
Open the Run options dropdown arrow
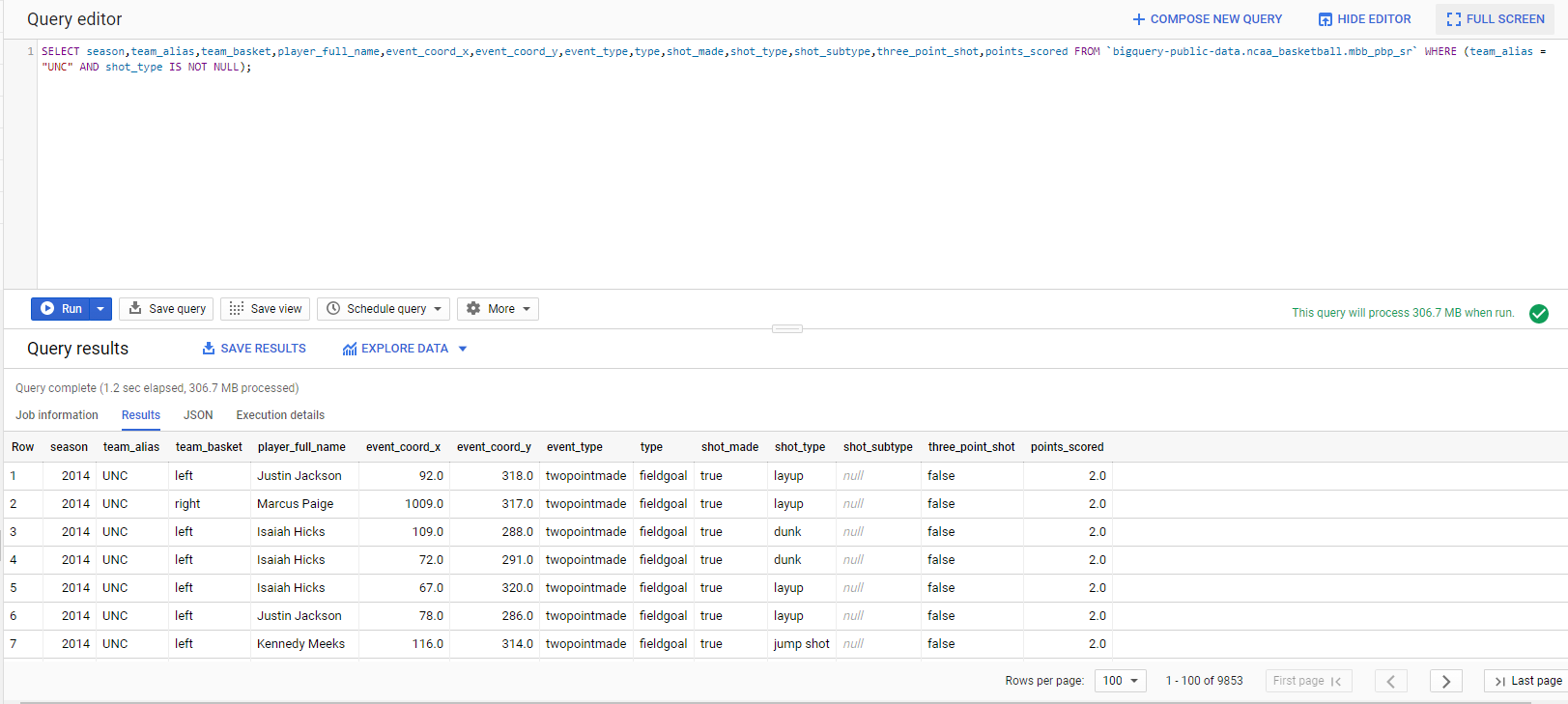pyautogui.click(x=100, y=309)
